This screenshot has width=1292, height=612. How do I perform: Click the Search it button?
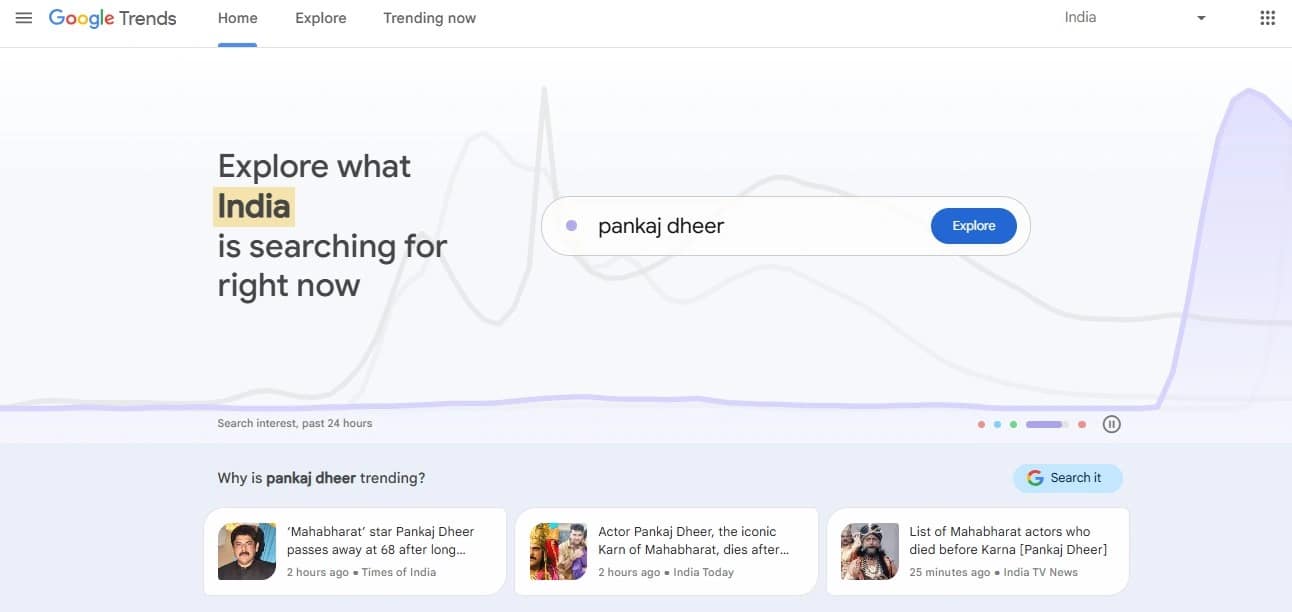(x=1068, y=477)
